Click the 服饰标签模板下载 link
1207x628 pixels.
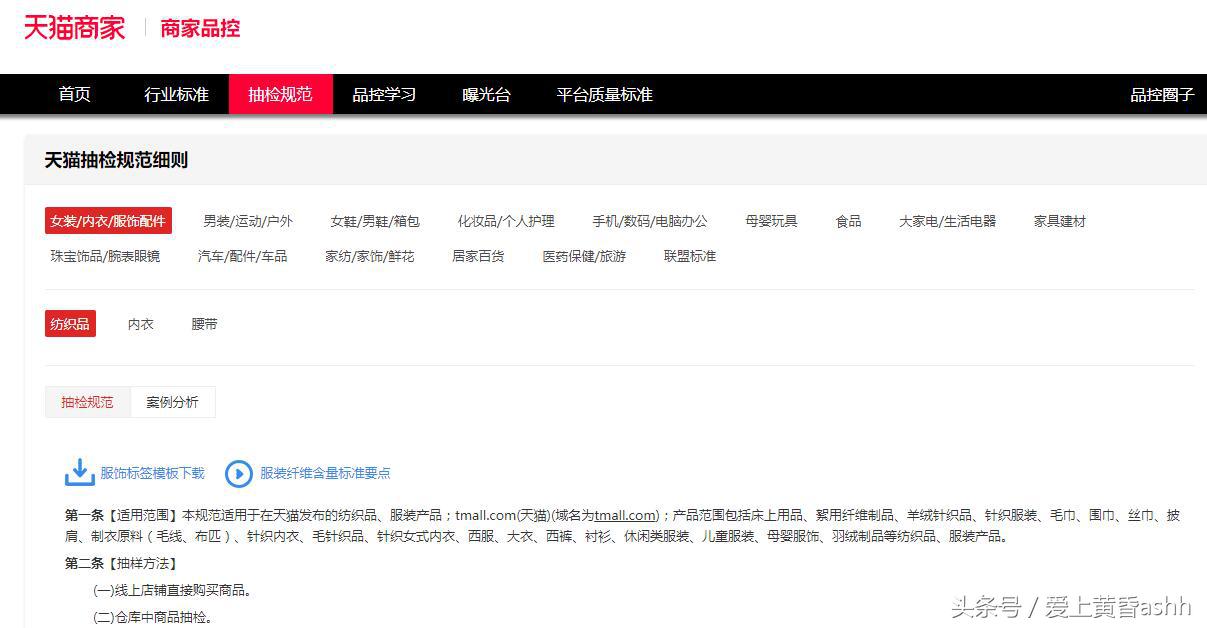(x=152, y=473)
